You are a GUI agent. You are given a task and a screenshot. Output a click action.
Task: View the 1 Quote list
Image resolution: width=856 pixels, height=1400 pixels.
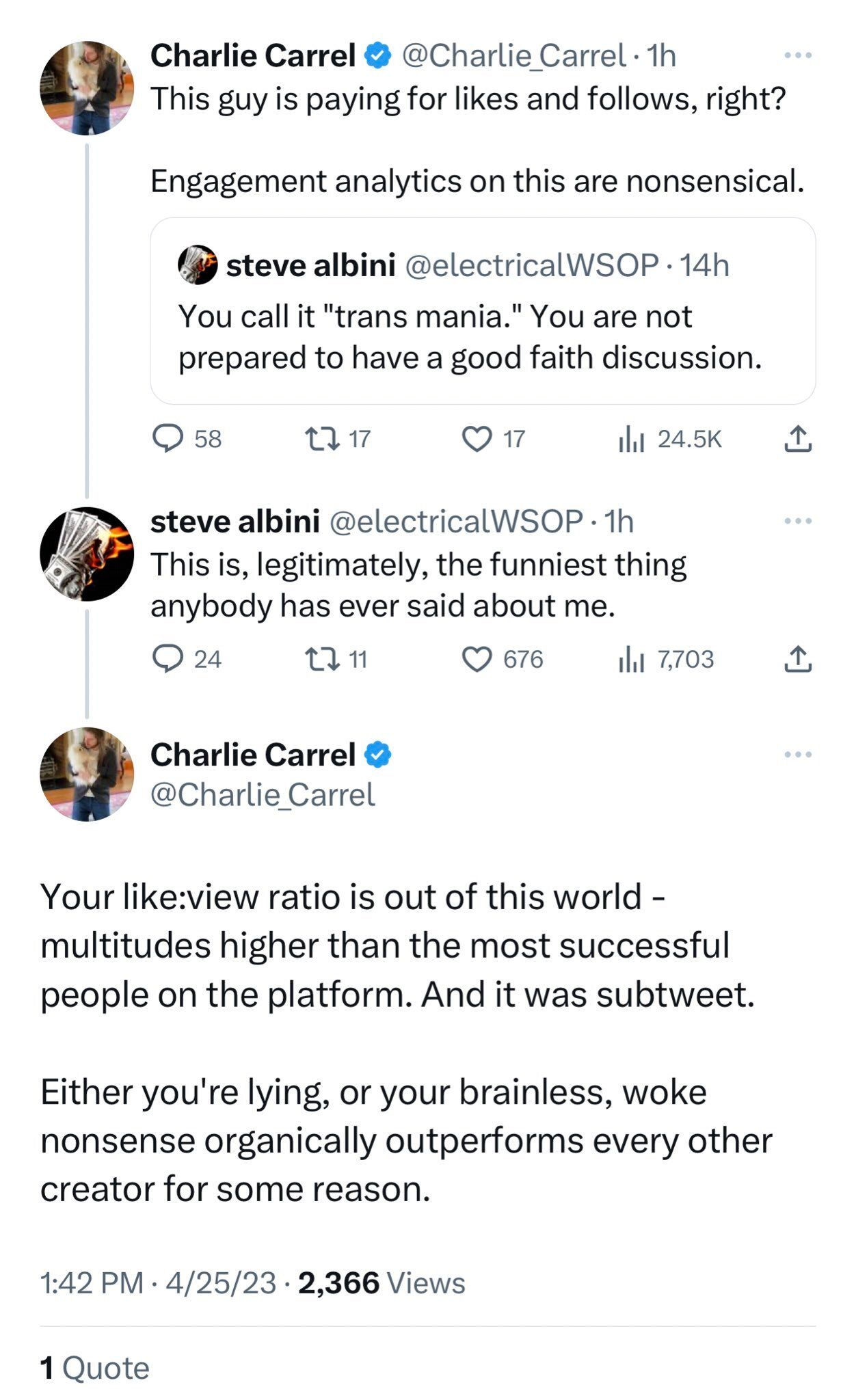(94, 1369)
